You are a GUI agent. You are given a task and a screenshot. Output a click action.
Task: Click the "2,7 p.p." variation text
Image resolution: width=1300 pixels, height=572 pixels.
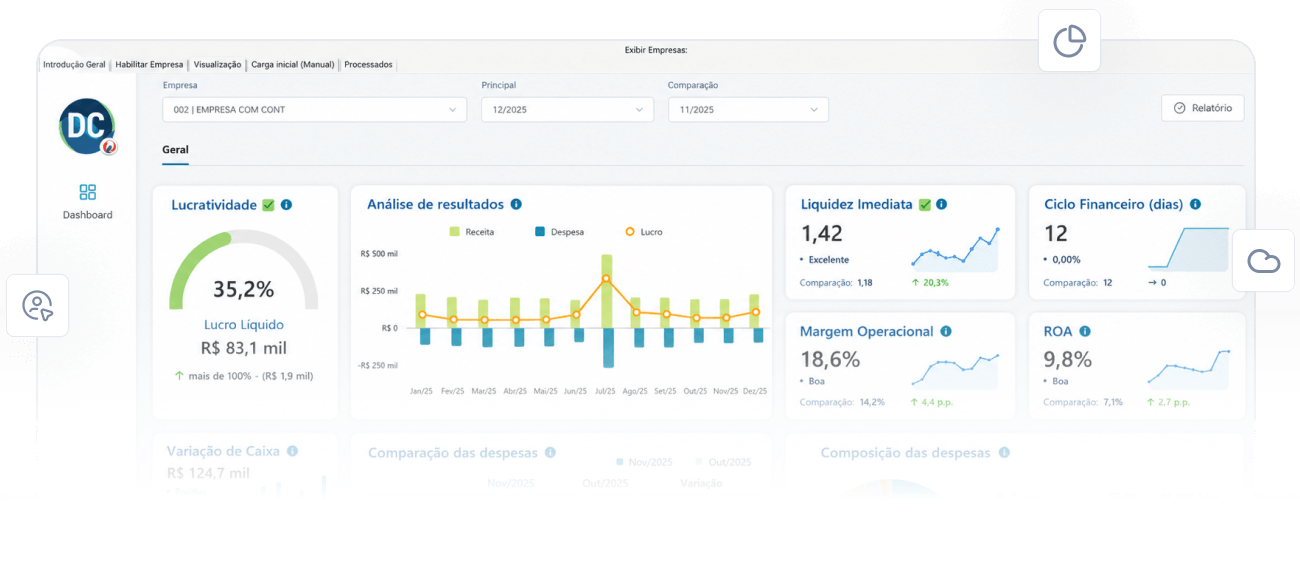[1173, 402]
